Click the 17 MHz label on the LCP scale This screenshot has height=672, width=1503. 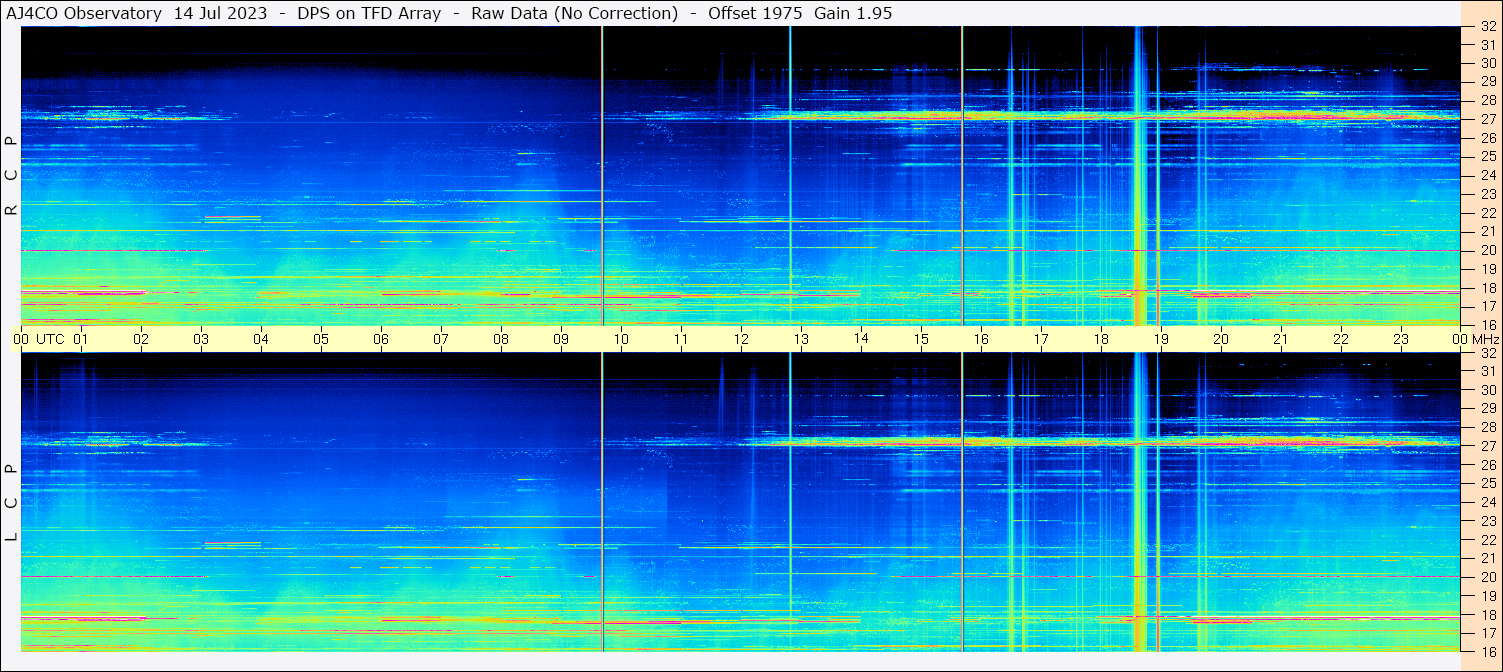click(1488, 633)
